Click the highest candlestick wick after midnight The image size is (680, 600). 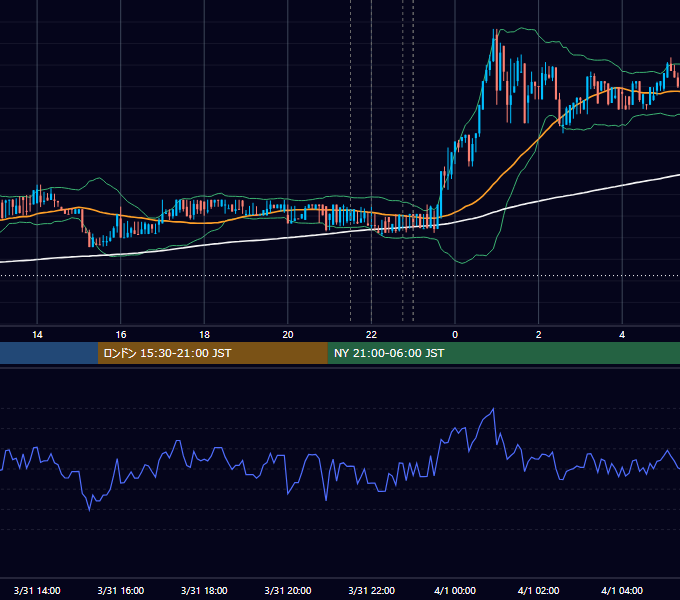click(494, 35)
